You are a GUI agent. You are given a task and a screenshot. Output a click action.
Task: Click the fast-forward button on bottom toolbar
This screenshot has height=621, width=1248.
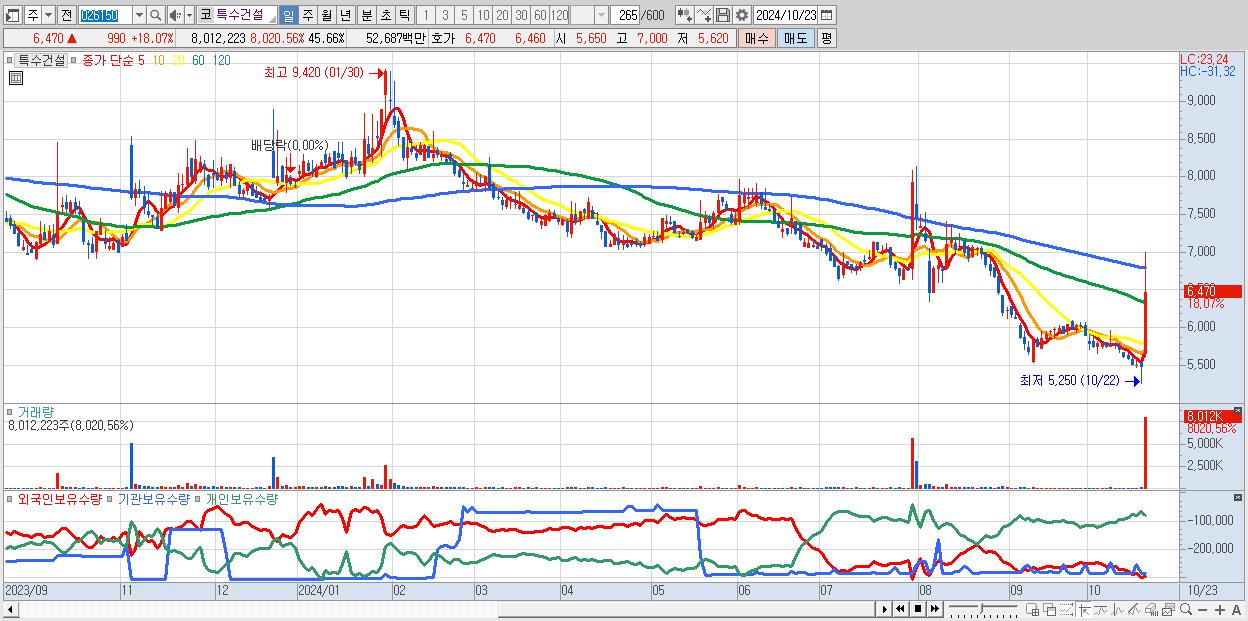[x=934, y=609]
